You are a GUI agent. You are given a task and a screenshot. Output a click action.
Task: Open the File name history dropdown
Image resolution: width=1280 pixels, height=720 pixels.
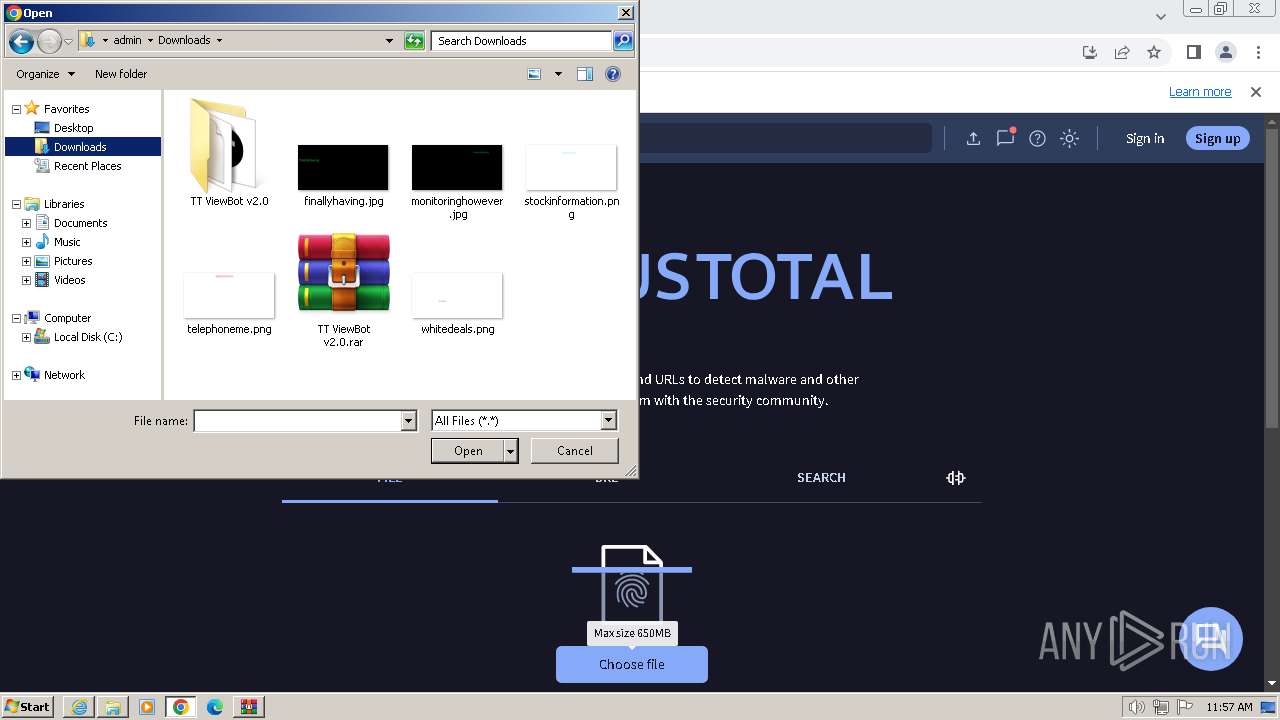pos(408,421)
